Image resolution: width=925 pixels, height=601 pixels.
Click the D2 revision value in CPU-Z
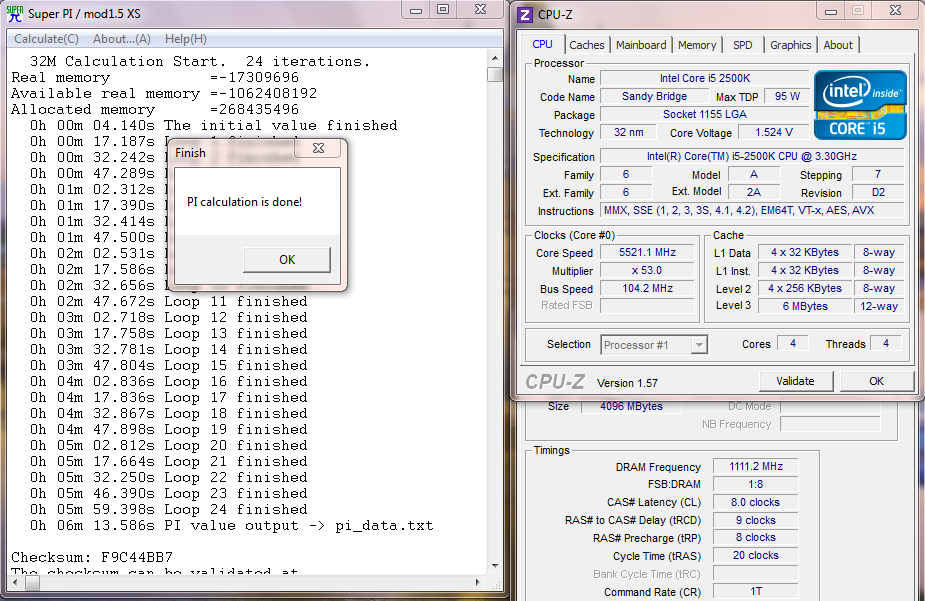[878, 193]
